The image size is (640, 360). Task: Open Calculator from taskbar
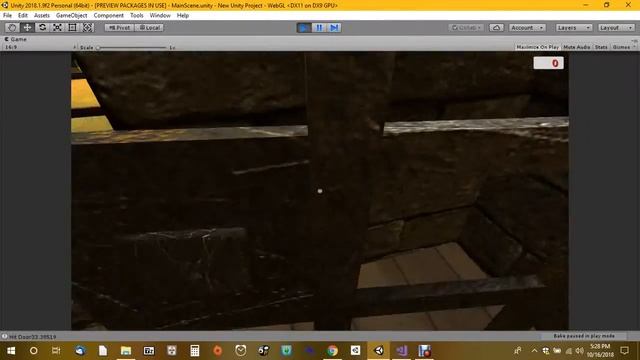pos(195,351)
